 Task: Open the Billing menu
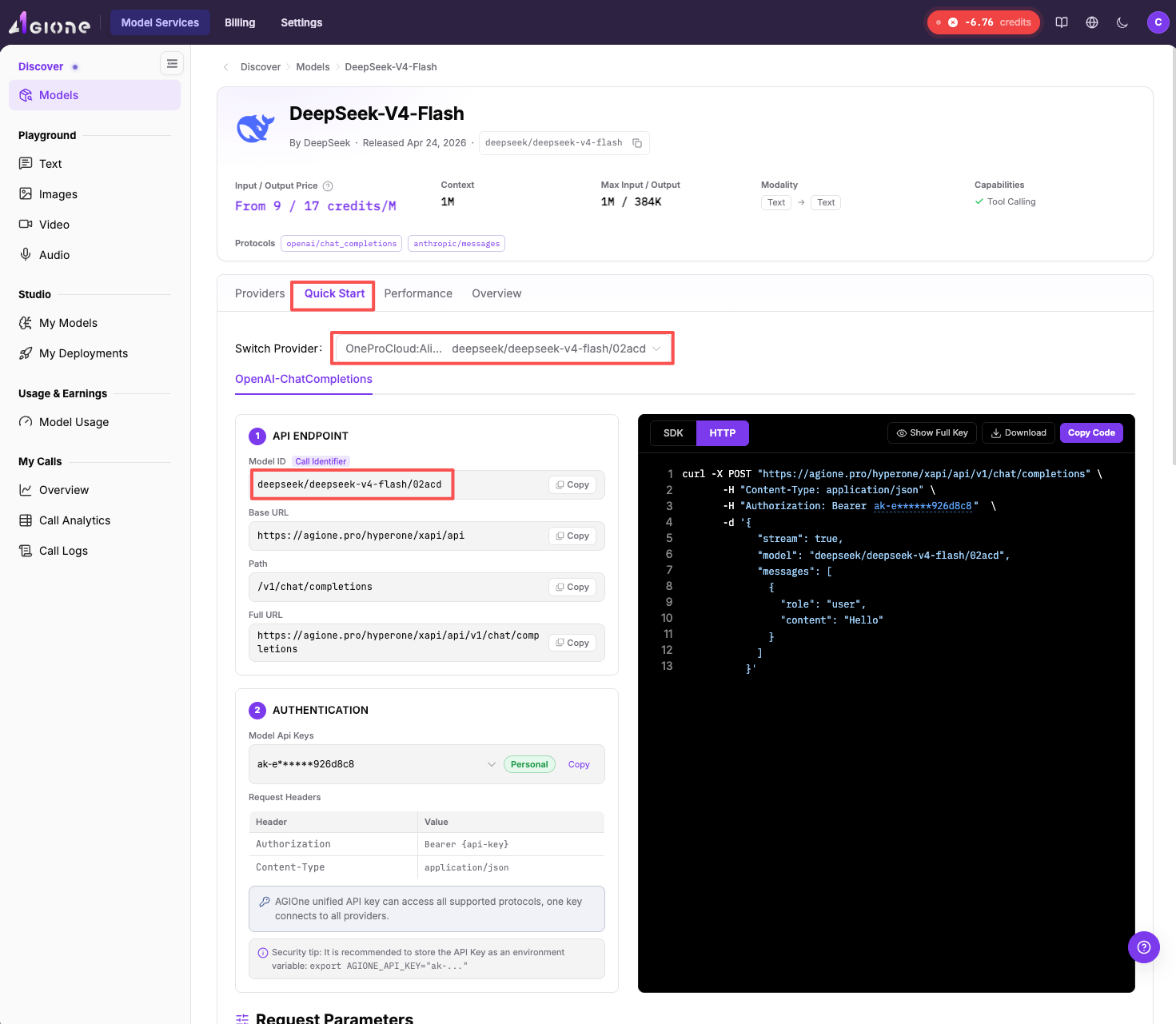point(240,22)
